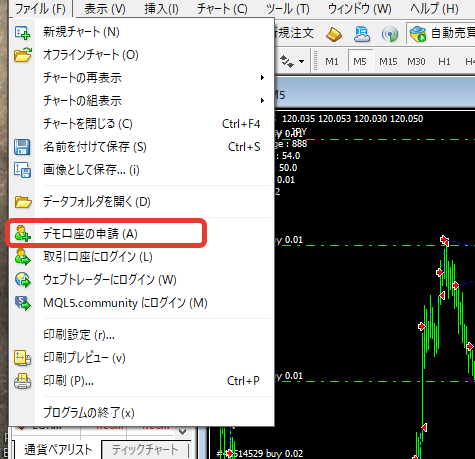
Task: Click the print preview icon
Action: [x=22, y=358]
